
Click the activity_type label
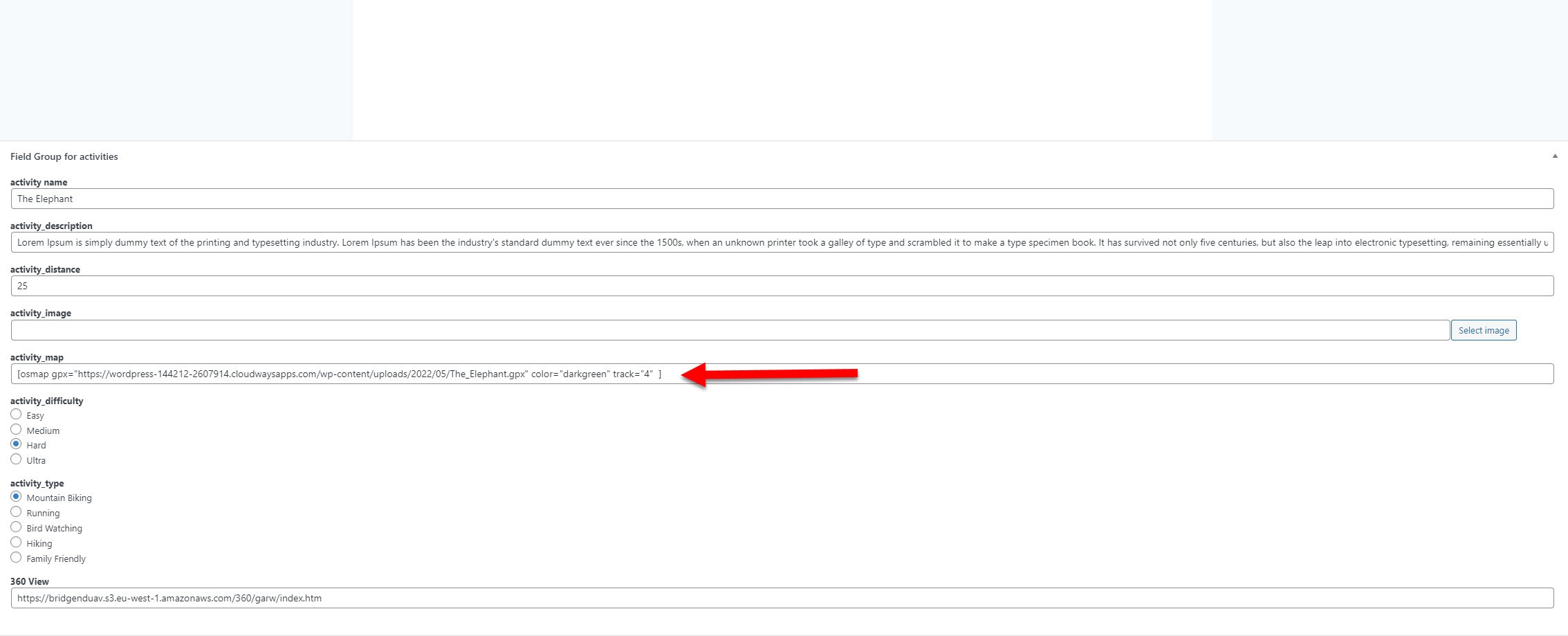coord(37,483)
